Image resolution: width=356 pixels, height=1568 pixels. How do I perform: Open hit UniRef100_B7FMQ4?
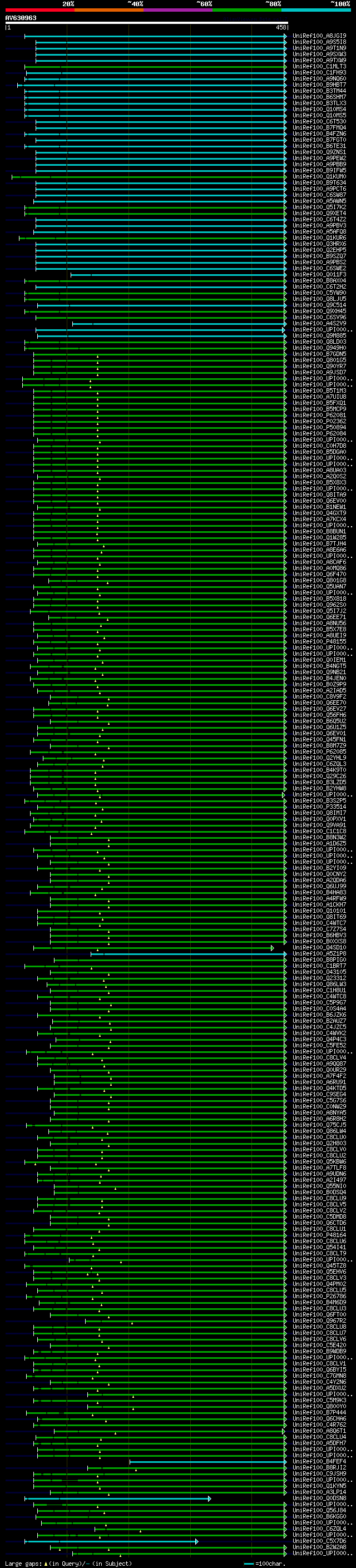click(319, 128)
